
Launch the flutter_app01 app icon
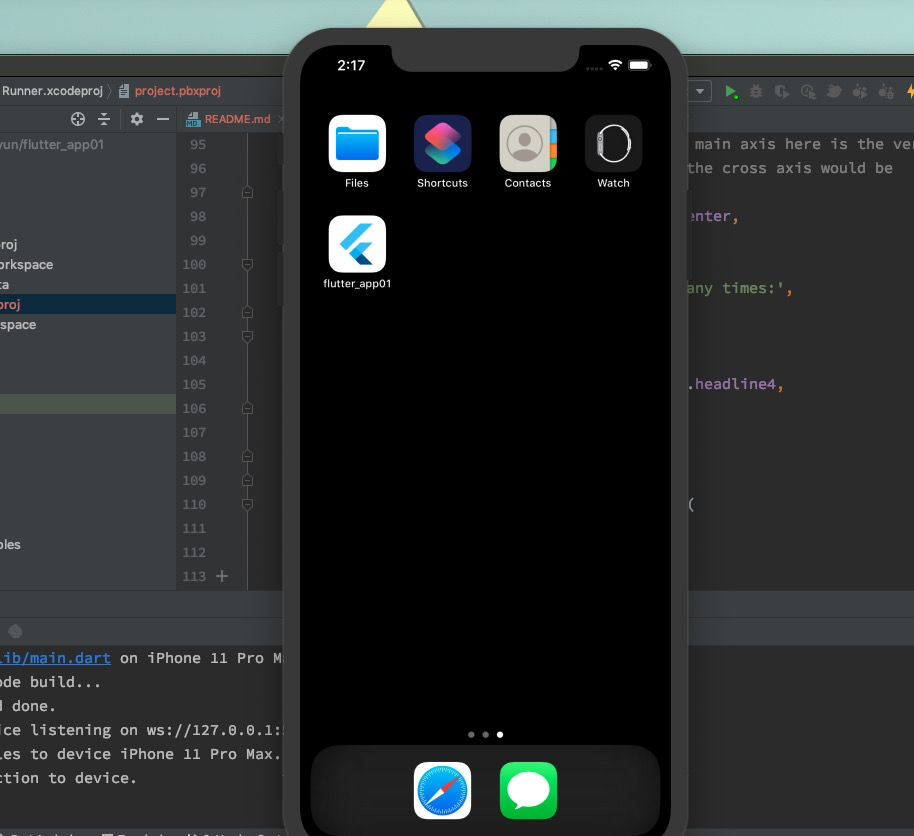[357, 244]
